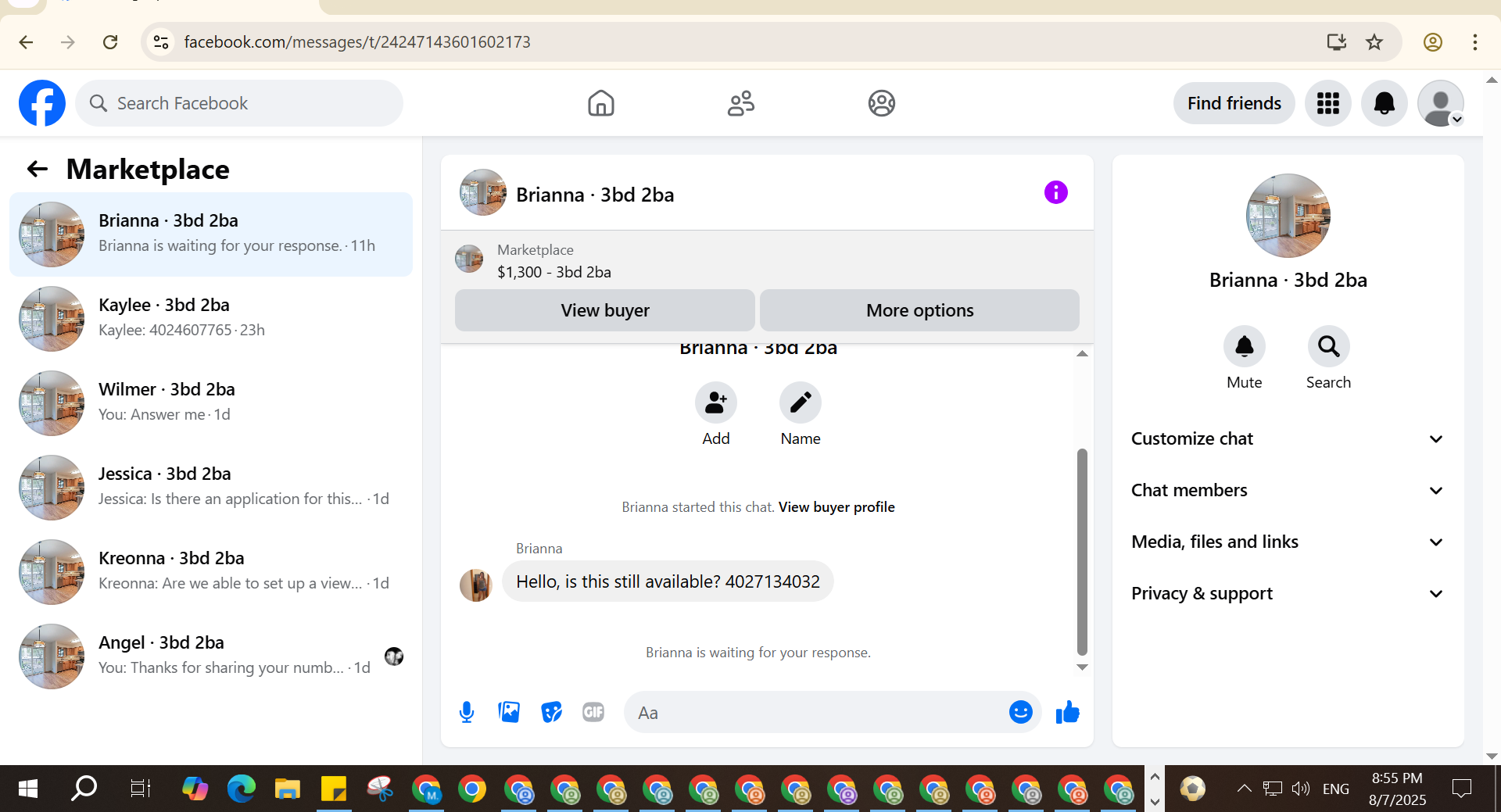
Task: Switch the ENG input language indicator
Action: [x=1336, y=789]
